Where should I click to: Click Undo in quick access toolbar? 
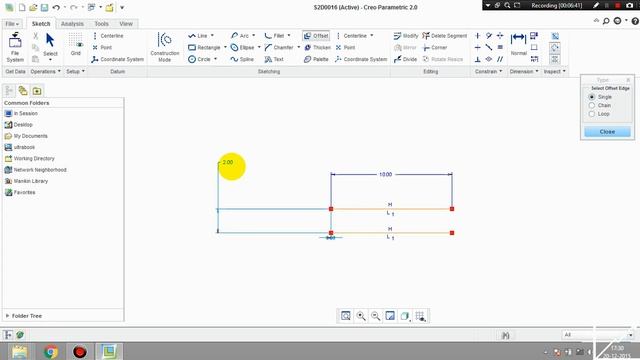coord(56,7)
